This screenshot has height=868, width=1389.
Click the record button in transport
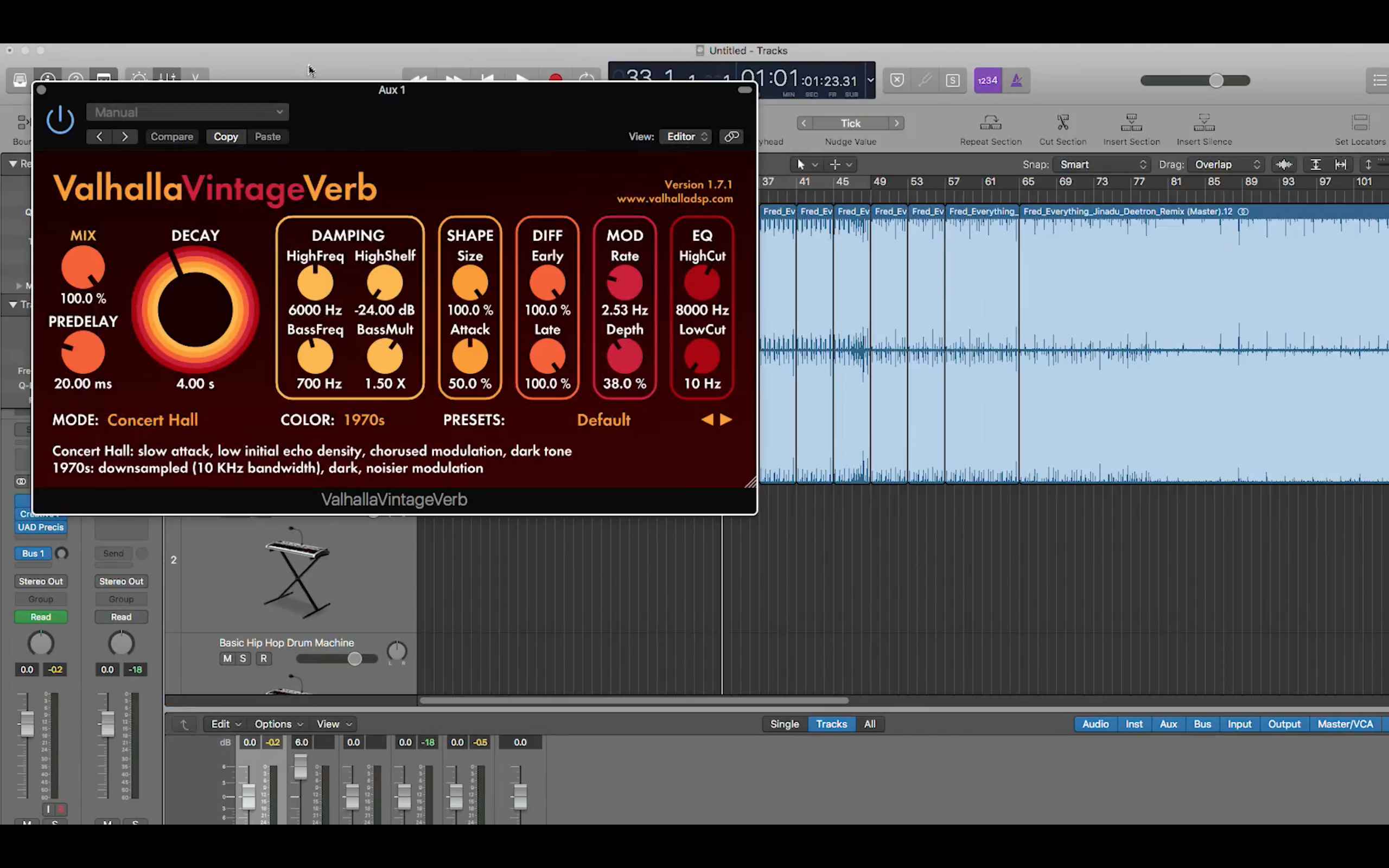pos(555,78)
